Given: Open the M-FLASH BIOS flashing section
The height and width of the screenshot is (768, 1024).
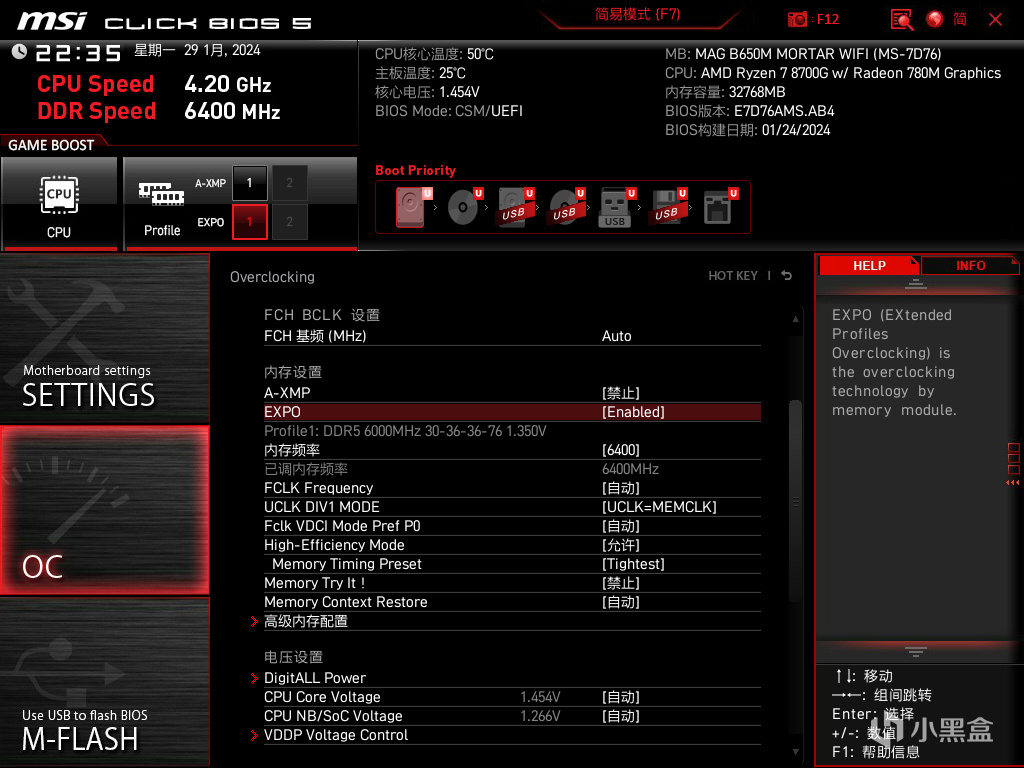Looking at the screenshot, I should click(104, 682).
